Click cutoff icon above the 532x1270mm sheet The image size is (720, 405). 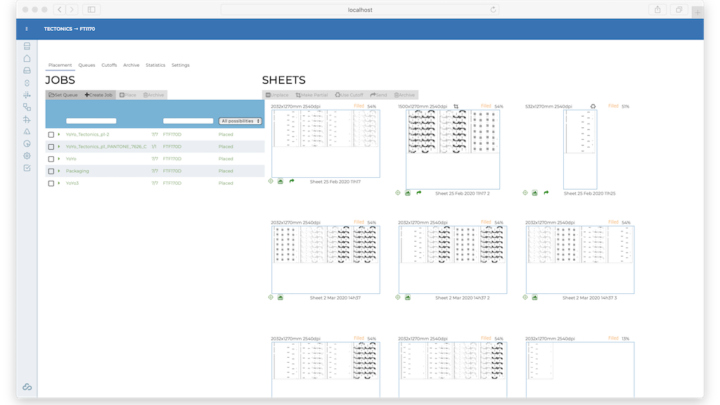(x=593, y=106)
